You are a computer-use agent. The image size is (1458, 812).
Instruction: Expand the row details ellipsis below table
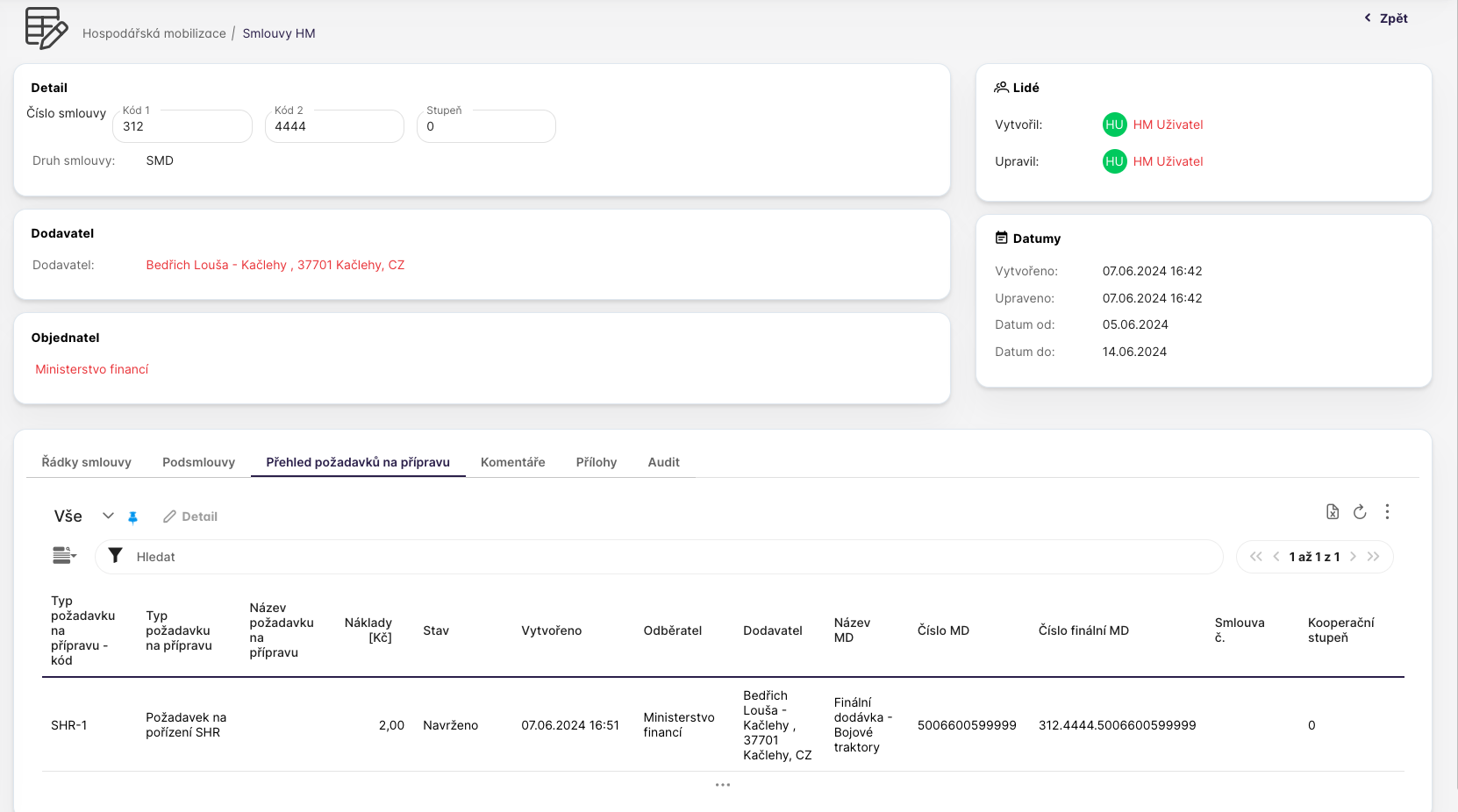coord(722,785)
